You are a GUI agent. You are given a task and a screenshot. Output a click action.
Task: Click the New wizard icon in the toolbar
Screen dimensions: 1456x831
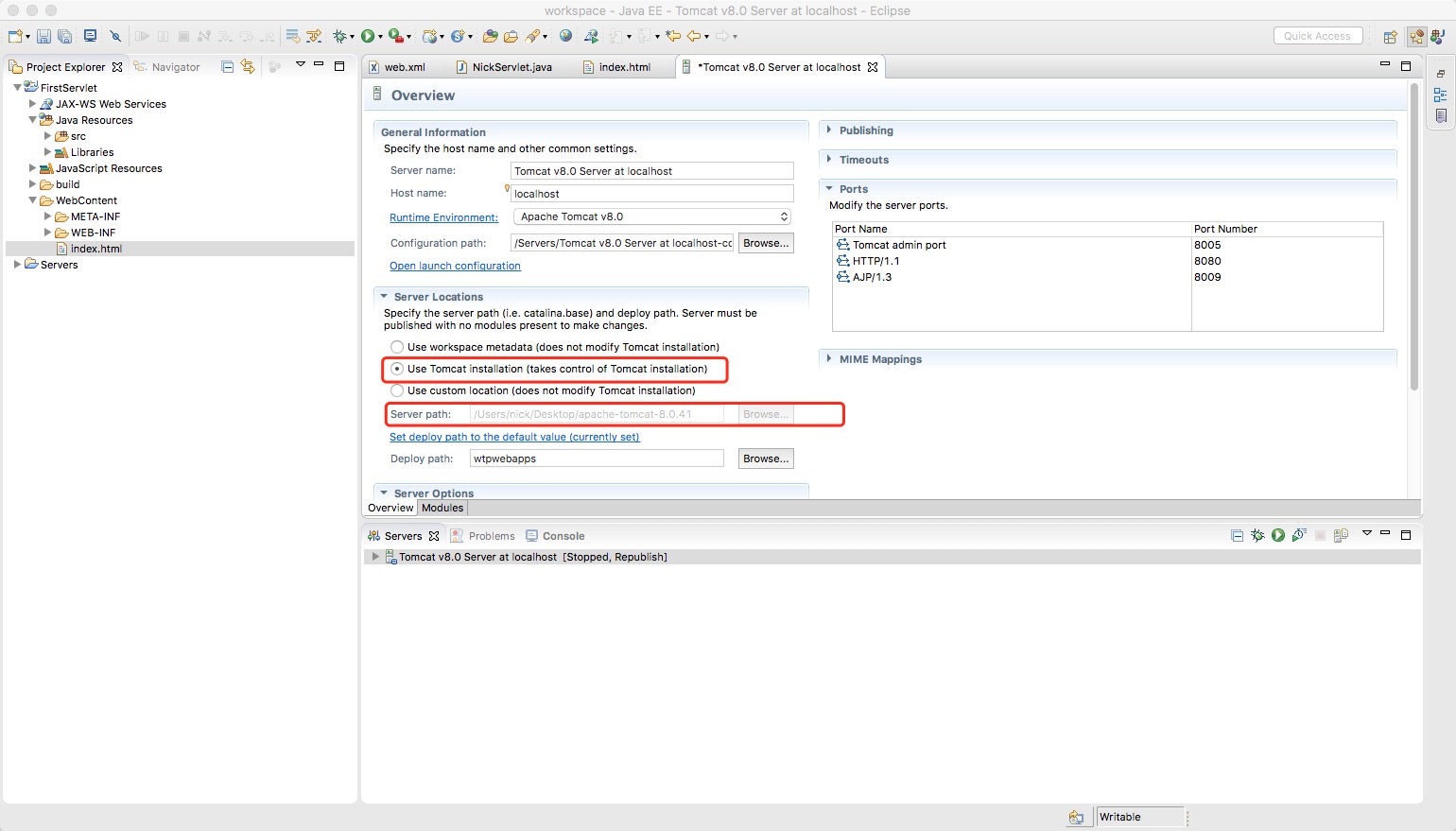pos(15,37)
